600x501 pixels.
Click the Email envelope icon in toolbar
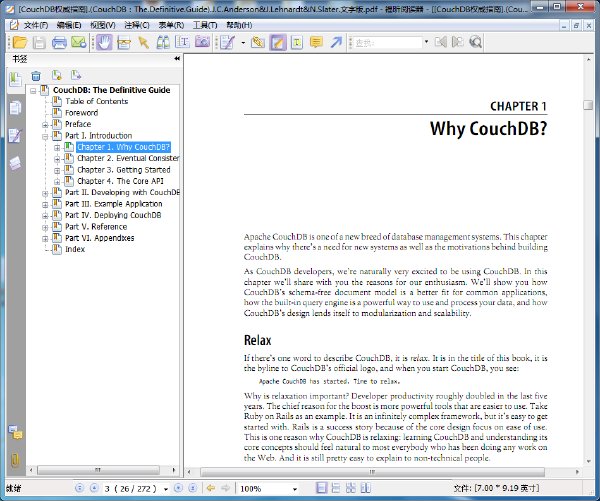click(x=79, y=42)
